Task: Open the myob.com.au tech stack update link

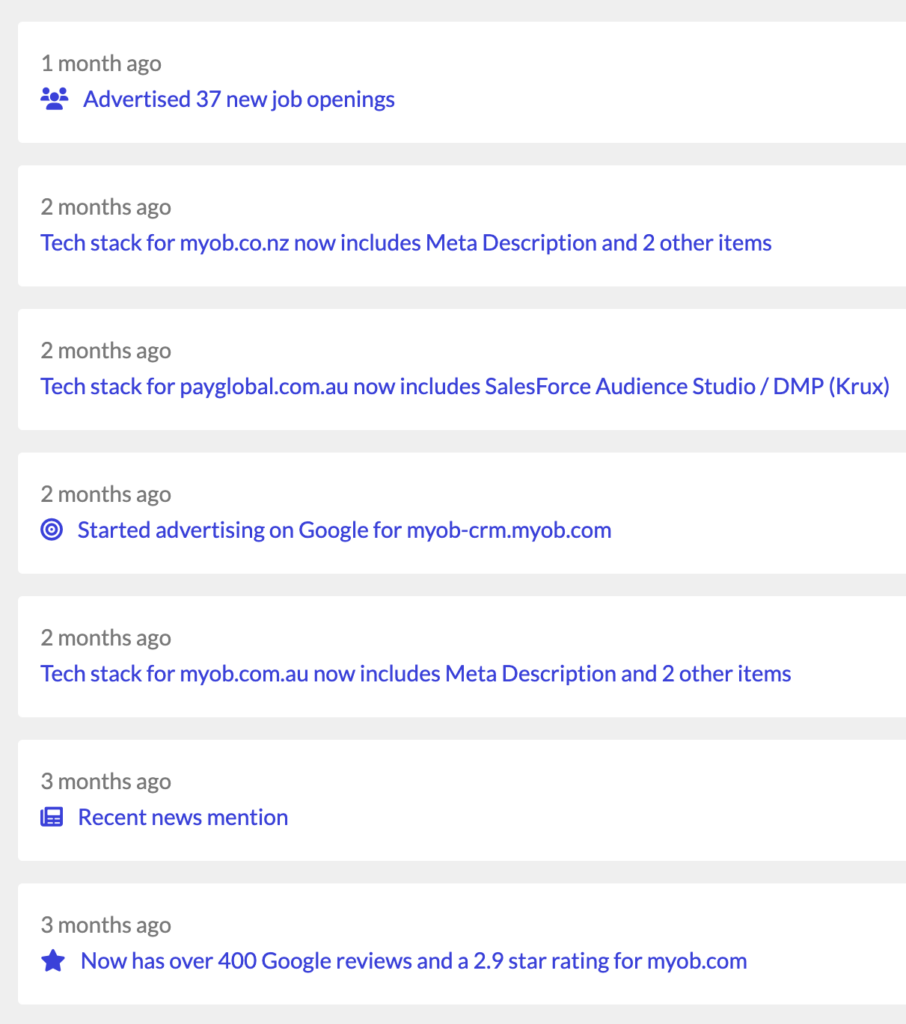Action: 416,674
